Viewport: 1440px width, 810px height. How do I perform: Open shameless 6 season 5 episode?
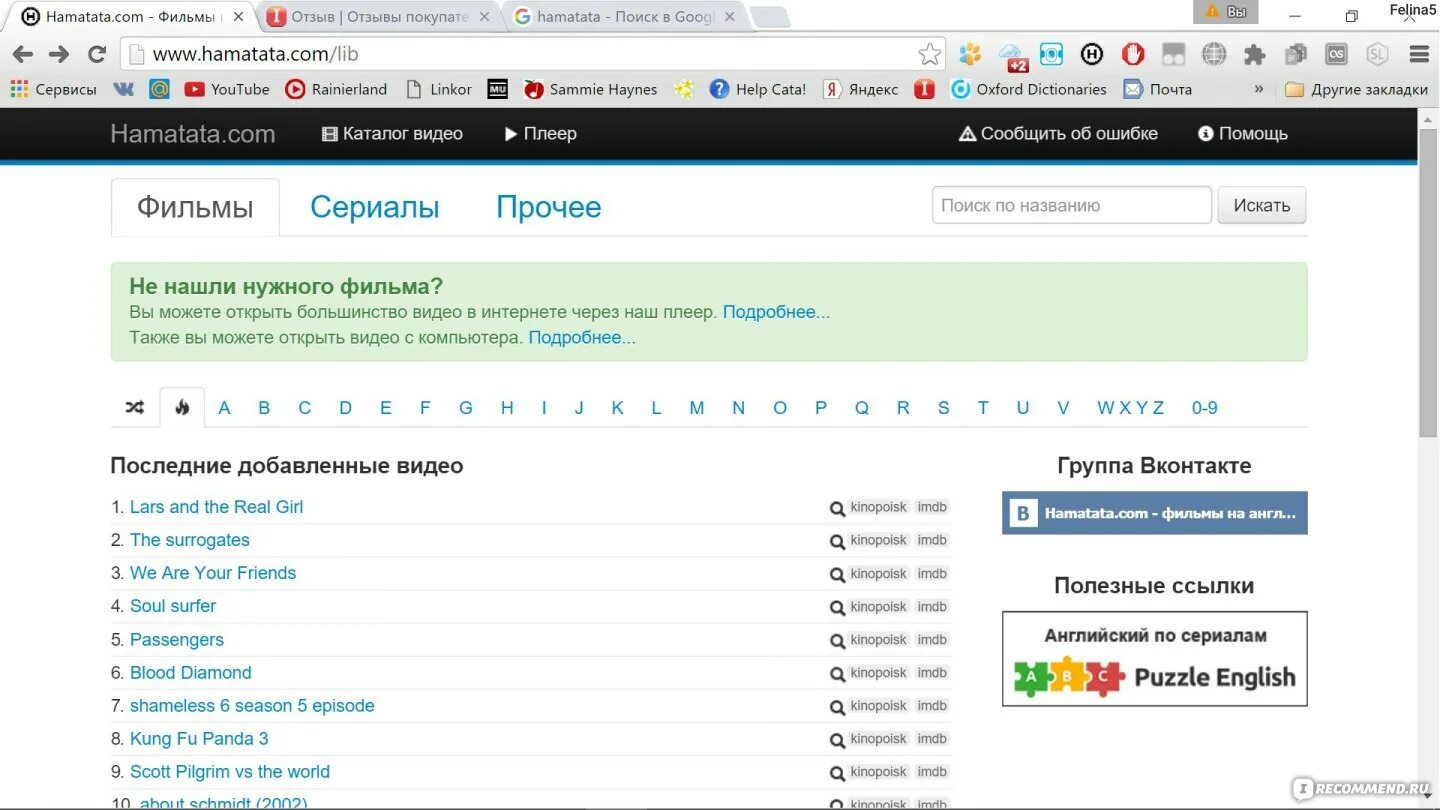pyautogui.click(x=252, y=706)
